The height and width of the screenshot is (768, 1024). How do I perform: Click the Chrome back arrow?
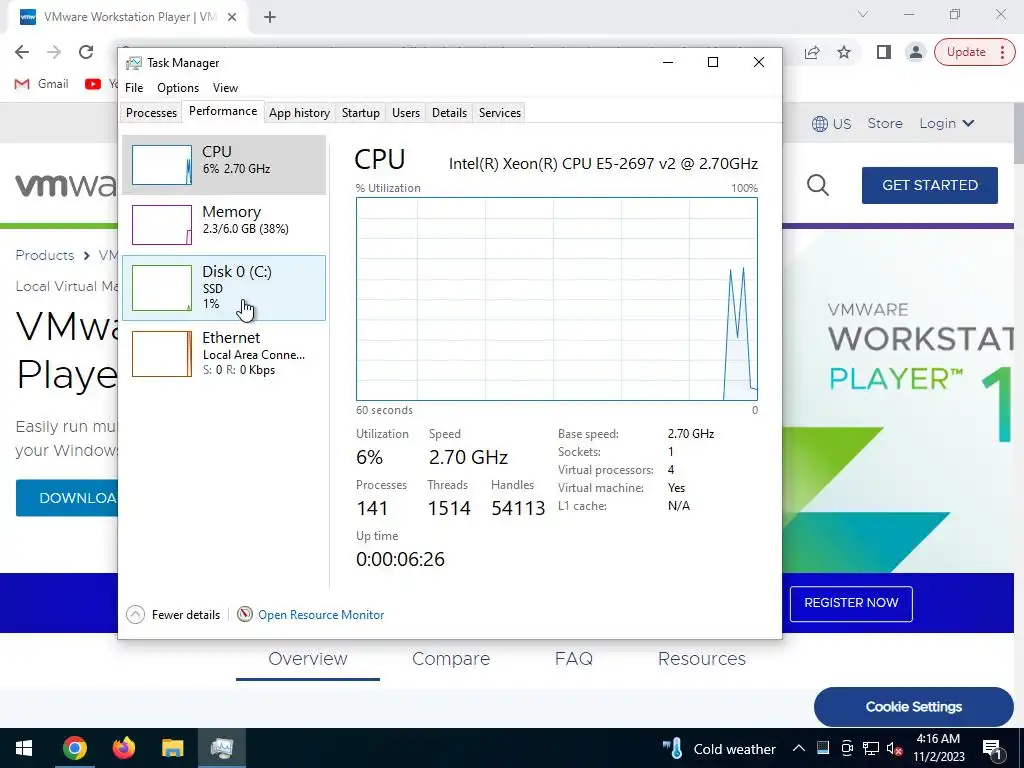pos(22,52)
